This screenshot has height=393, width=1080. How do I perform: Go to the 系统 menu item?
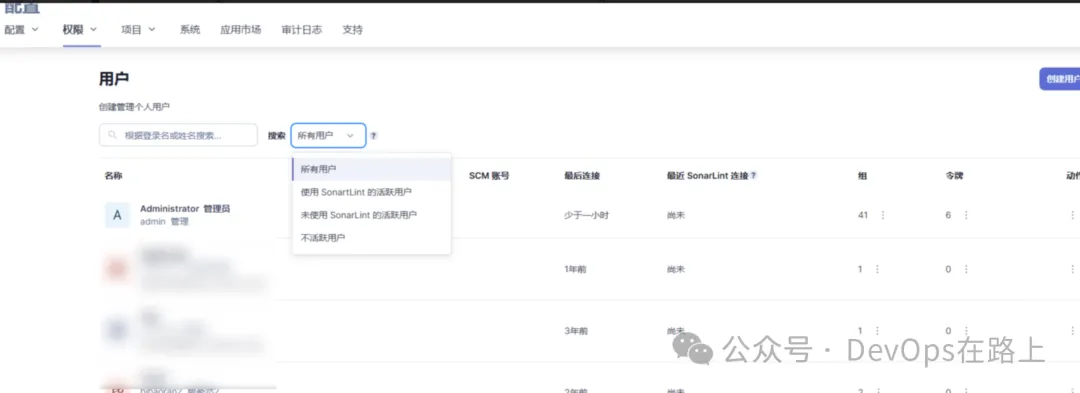point(190,30)
